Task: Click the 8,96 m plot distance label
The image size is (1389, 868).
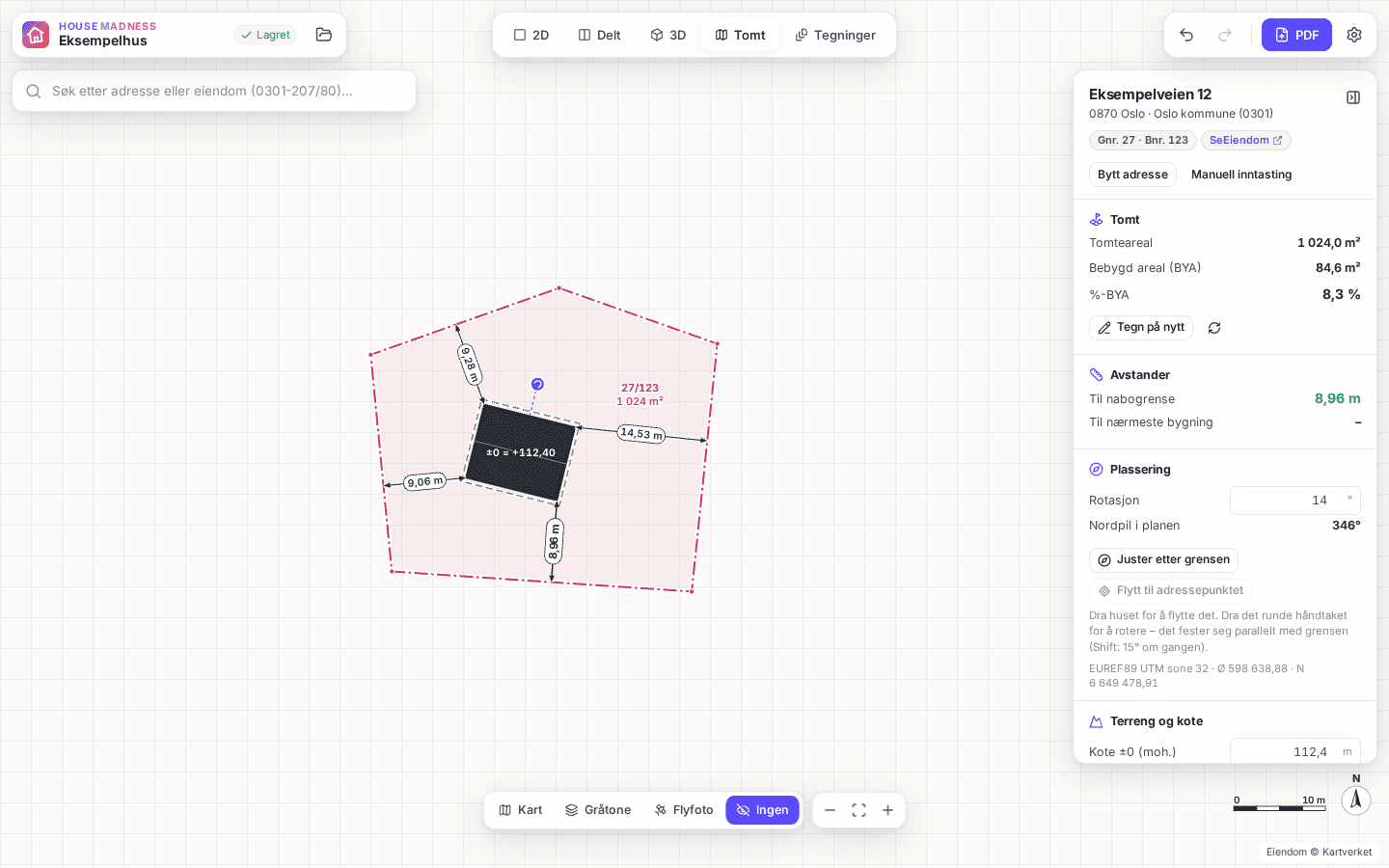Action: [x=554, y=542]
